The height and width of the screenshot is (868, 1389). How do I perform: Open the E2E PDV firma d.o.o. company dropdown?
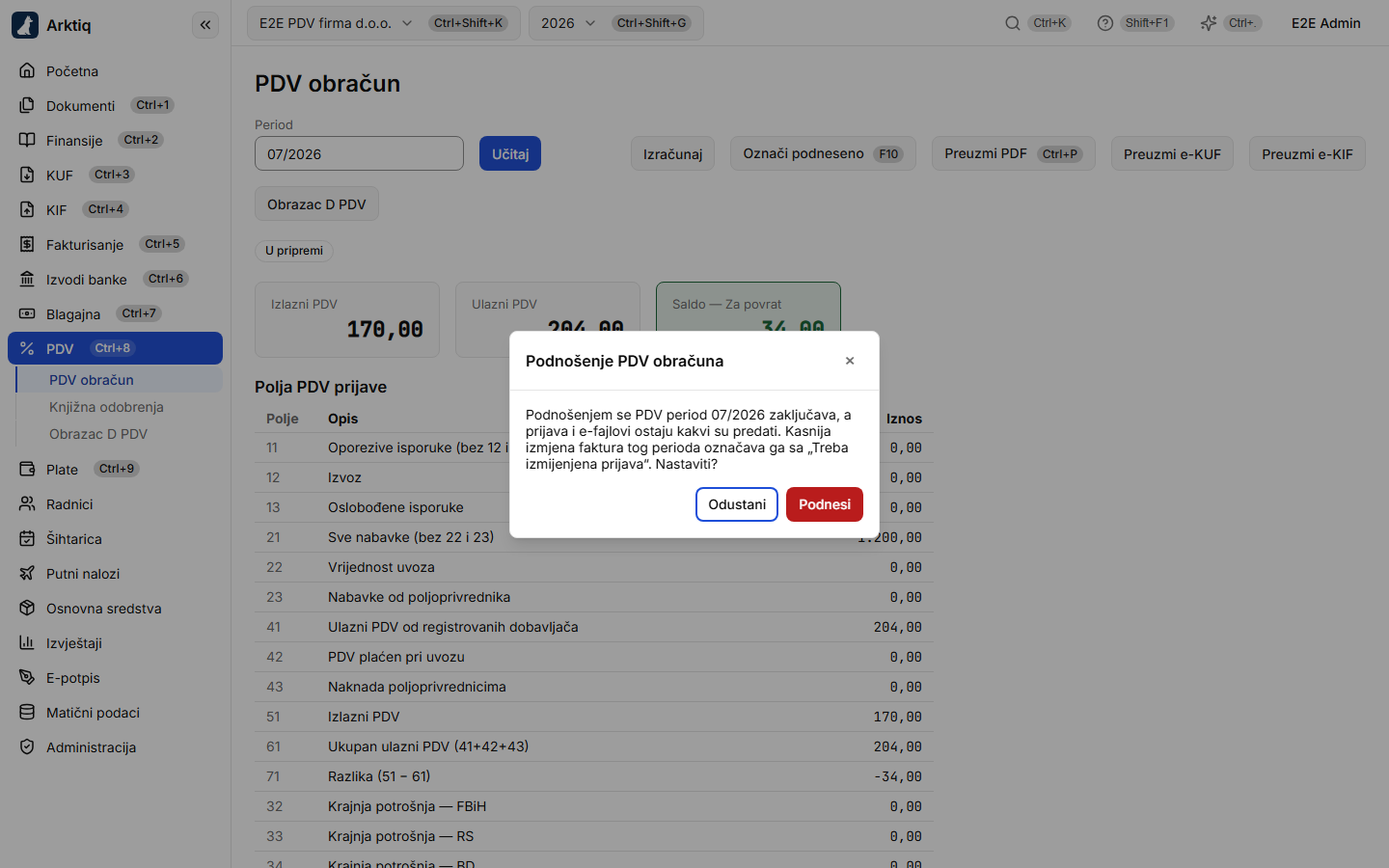point(384,23)
